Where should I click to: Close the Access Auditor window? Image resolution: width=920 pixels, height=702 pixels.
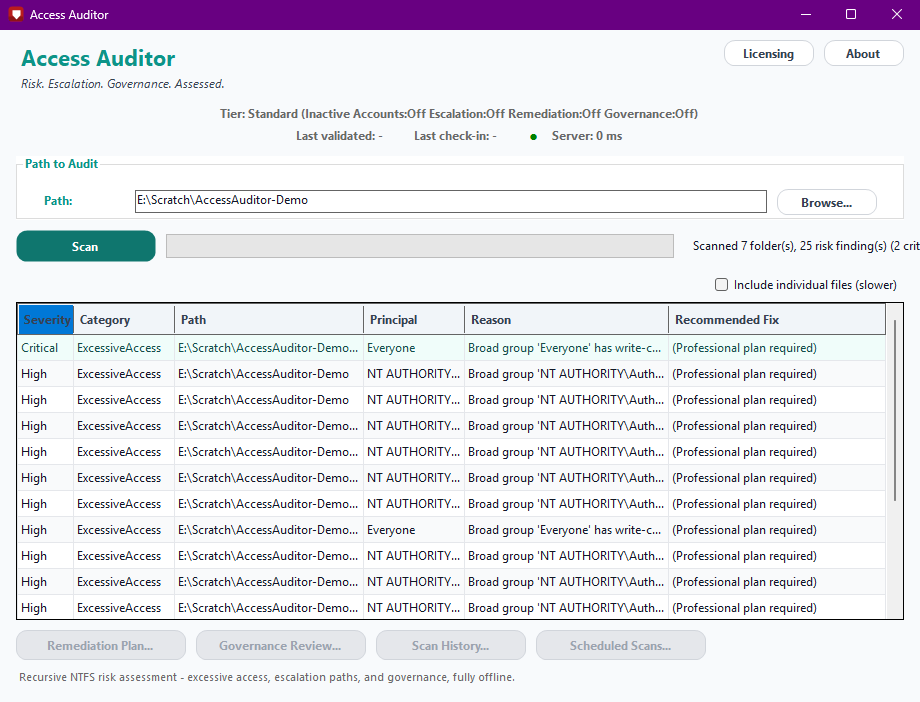click(897, 15)
